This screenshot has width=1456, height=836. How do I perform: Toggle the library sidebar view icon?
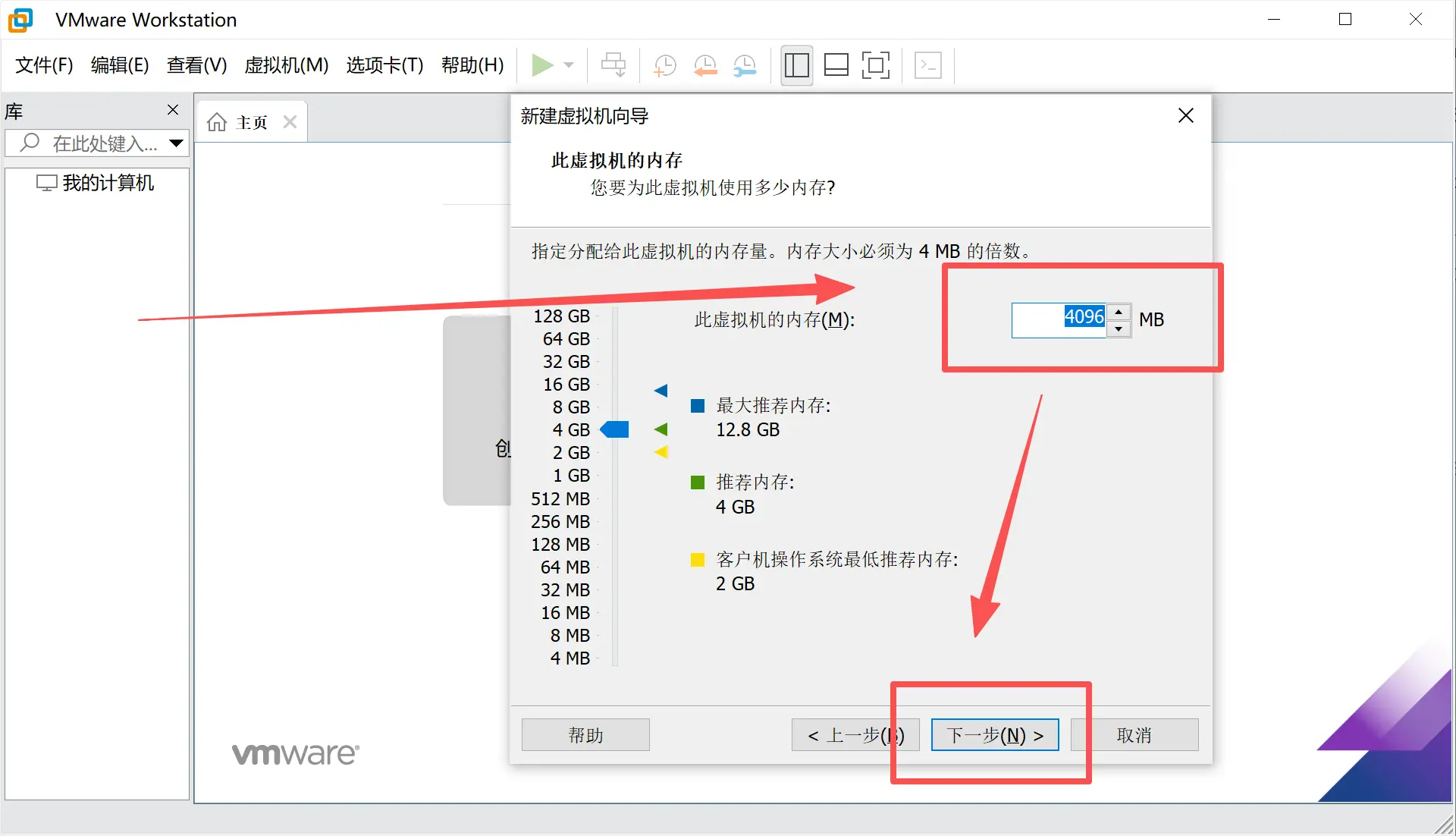(796, 65)
